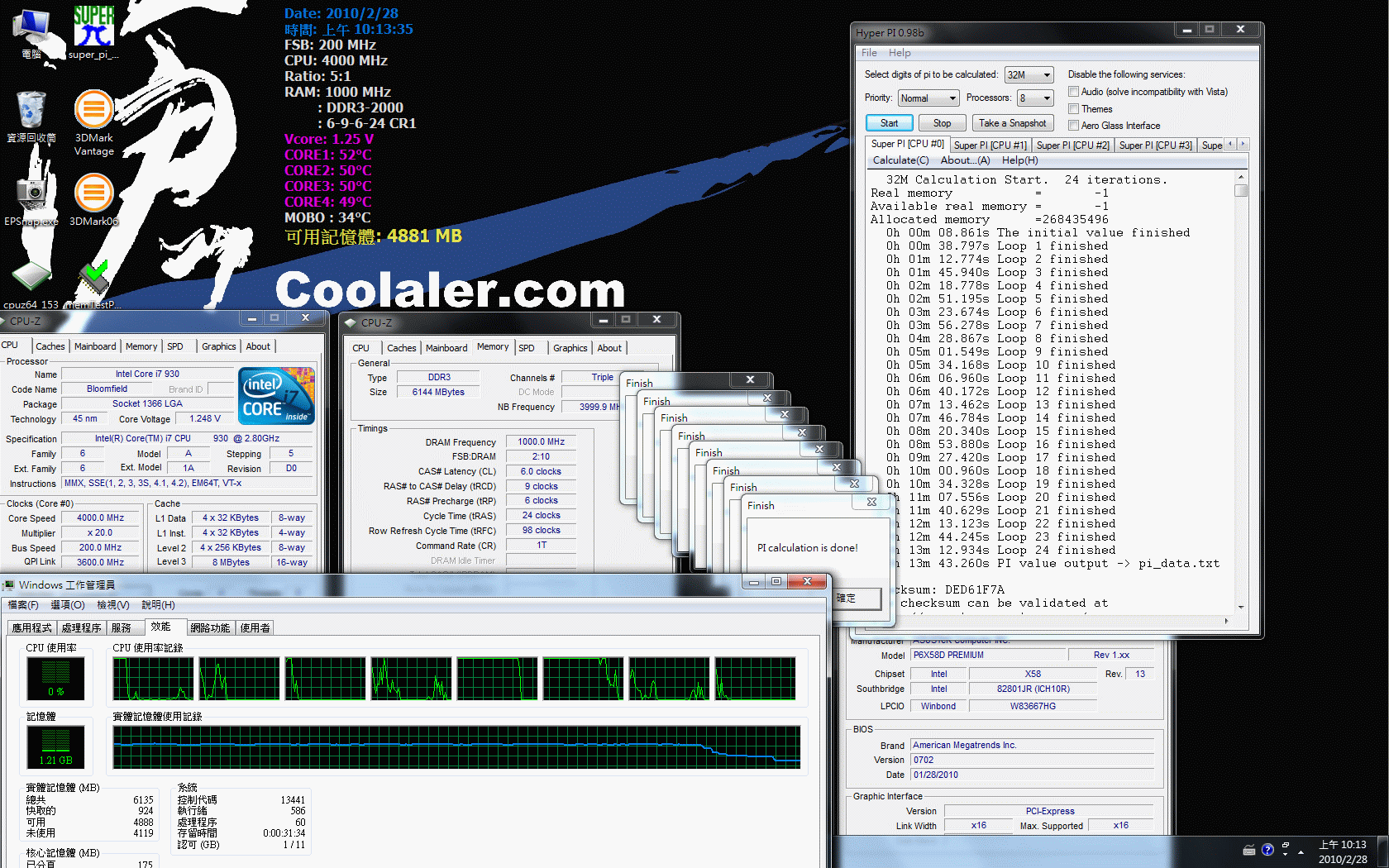
Task: Open Hyper PI File menu
Action: tap(869, 52)
